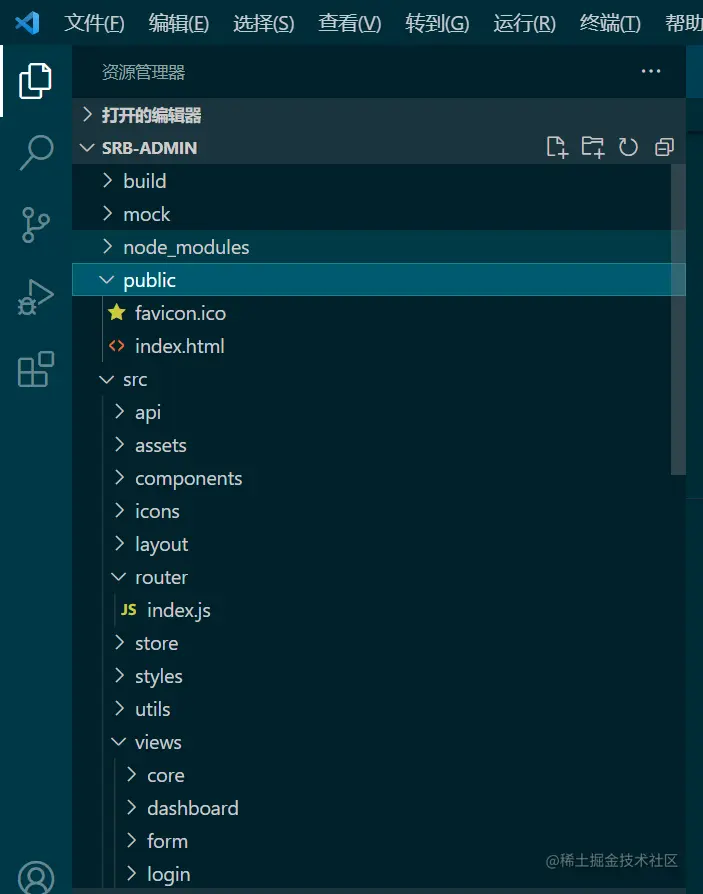Select the build folder name
Image resolution: width=703 pixels, height=894 pixels.
point(145,181)
